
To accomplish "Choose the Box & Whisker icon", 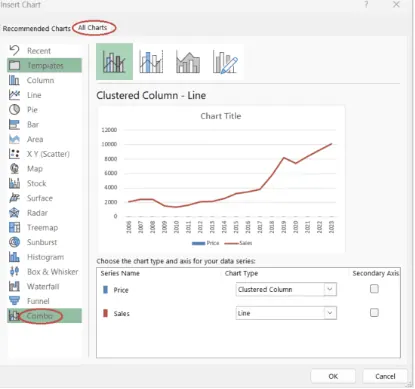I will 14,271.
